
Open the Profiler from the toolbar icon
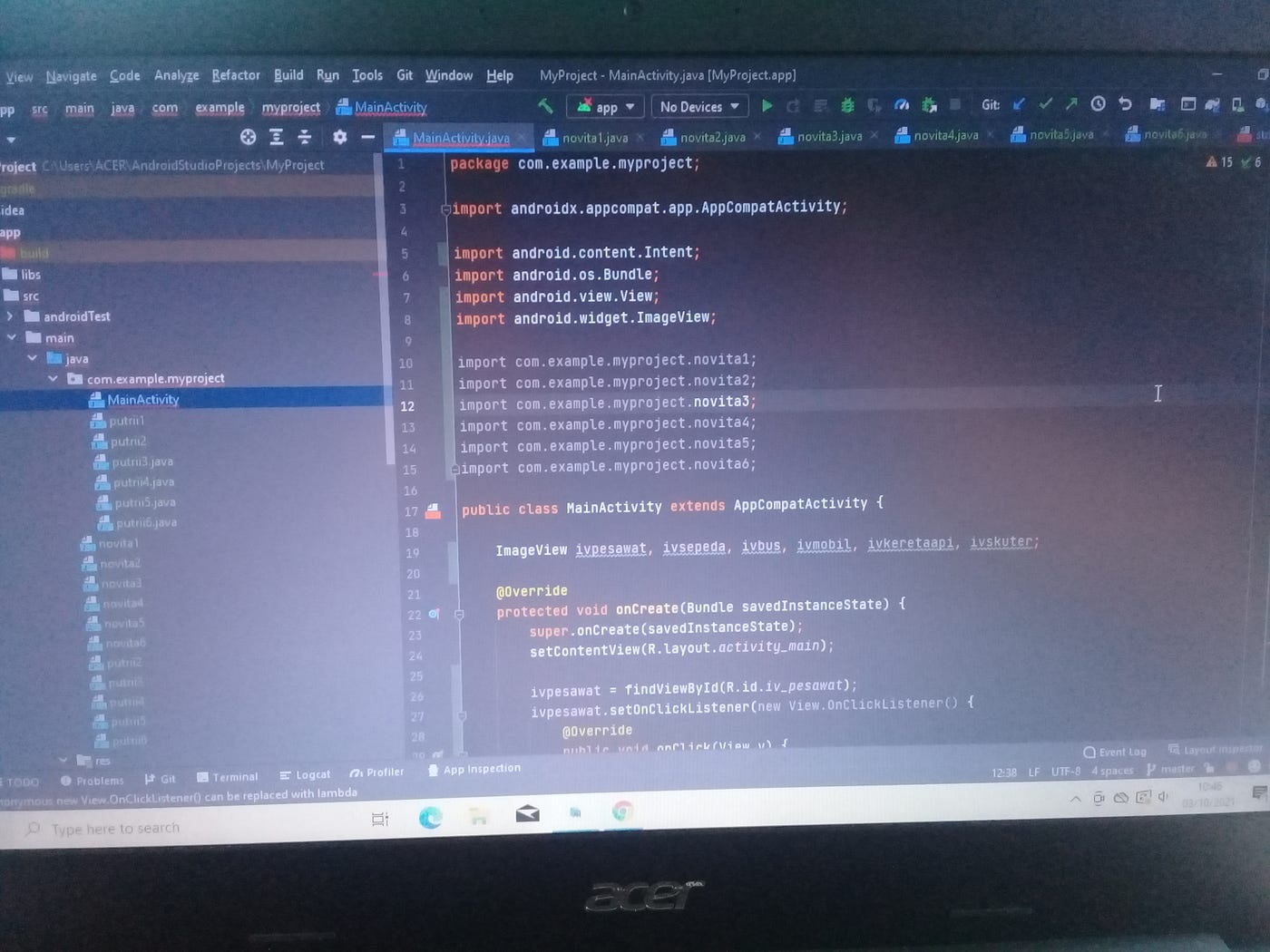pyautogui.click(x=902, y=106)
